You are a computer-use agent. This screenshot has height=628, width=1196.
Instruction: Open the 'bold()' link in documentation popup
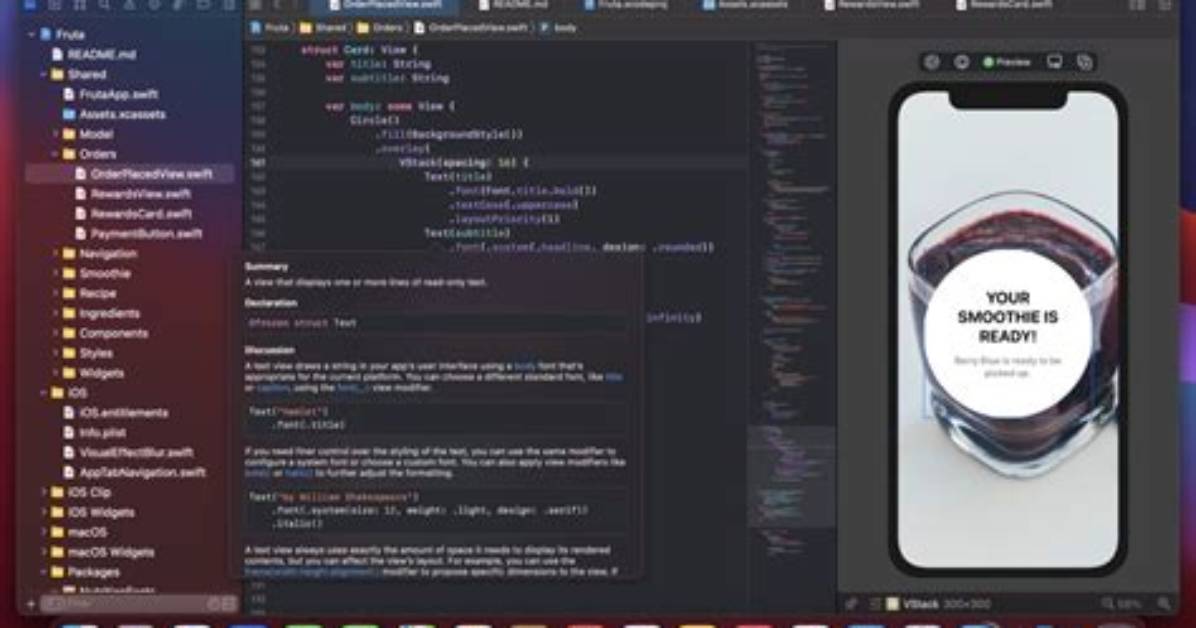tap(258, 473)
